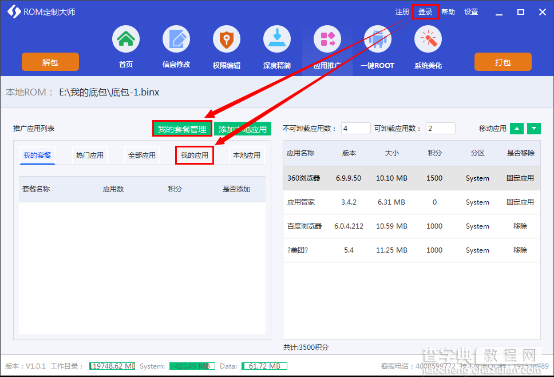Maximize the ROM定制大师 window
Image resolution: width=554 pixels, height=377 pixels.
(520, 12)
